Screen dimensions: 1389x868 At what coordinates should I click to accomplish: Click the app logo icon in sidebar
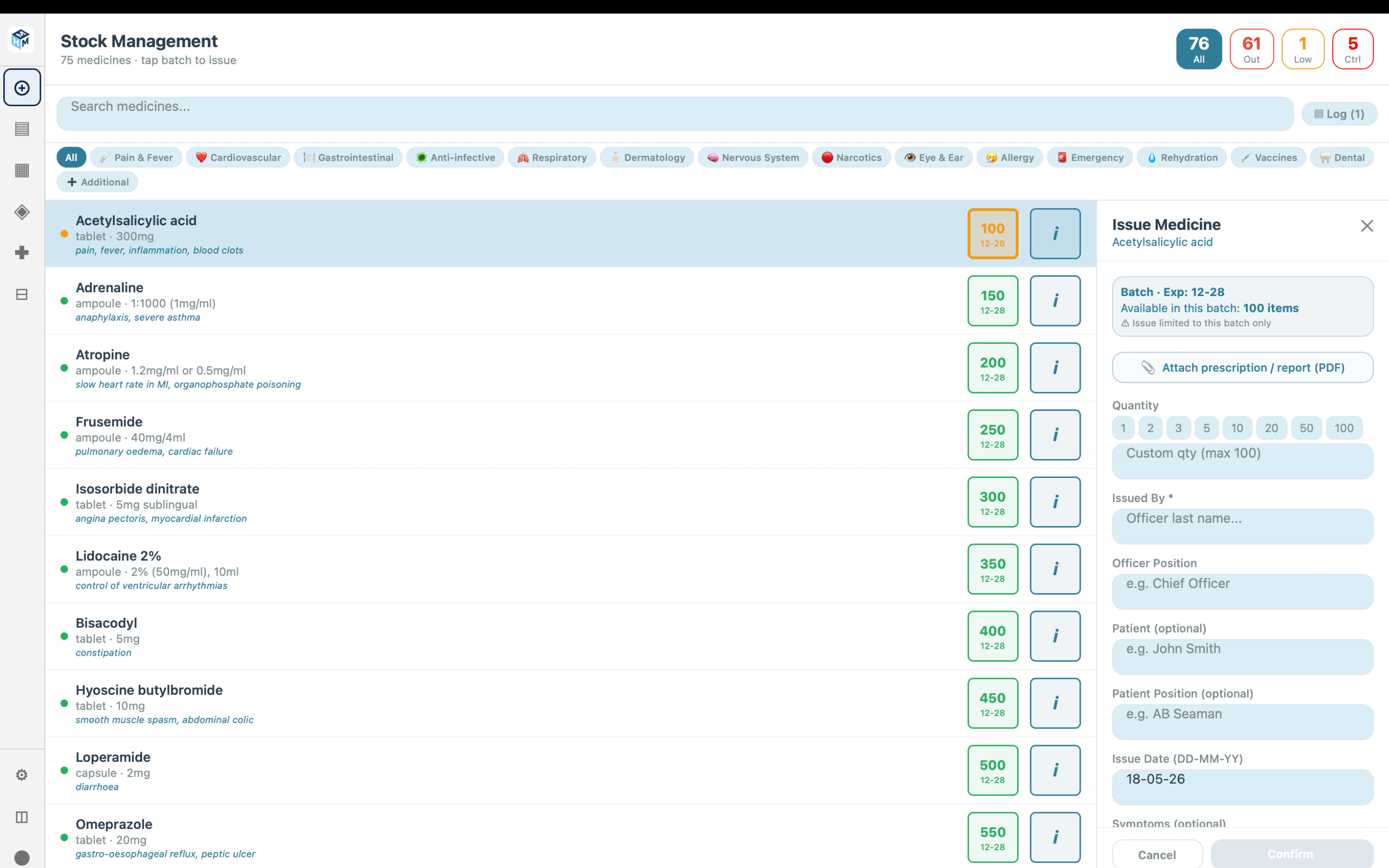tap(21, 39)
